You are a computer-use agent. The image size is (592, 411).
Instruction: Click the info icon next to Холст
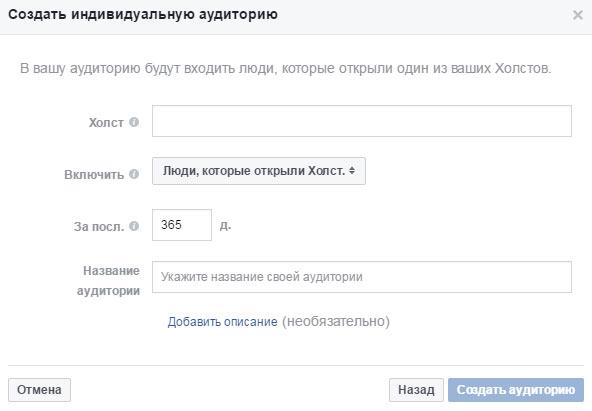coord(134,122)
